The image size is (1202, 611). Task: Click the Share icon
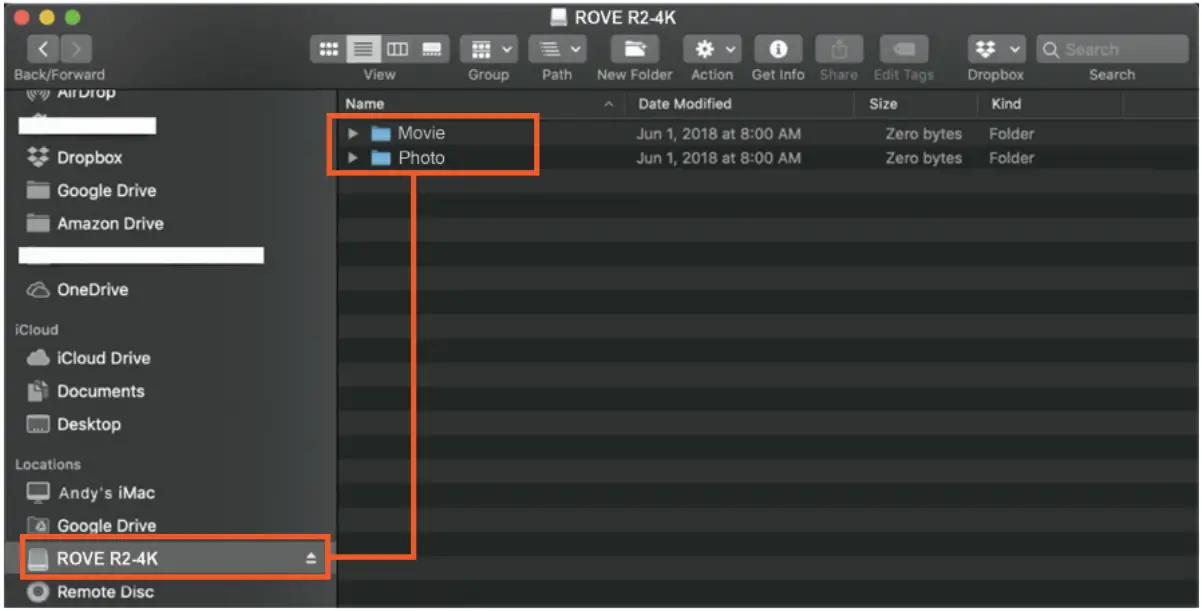(x=839, y=48)
